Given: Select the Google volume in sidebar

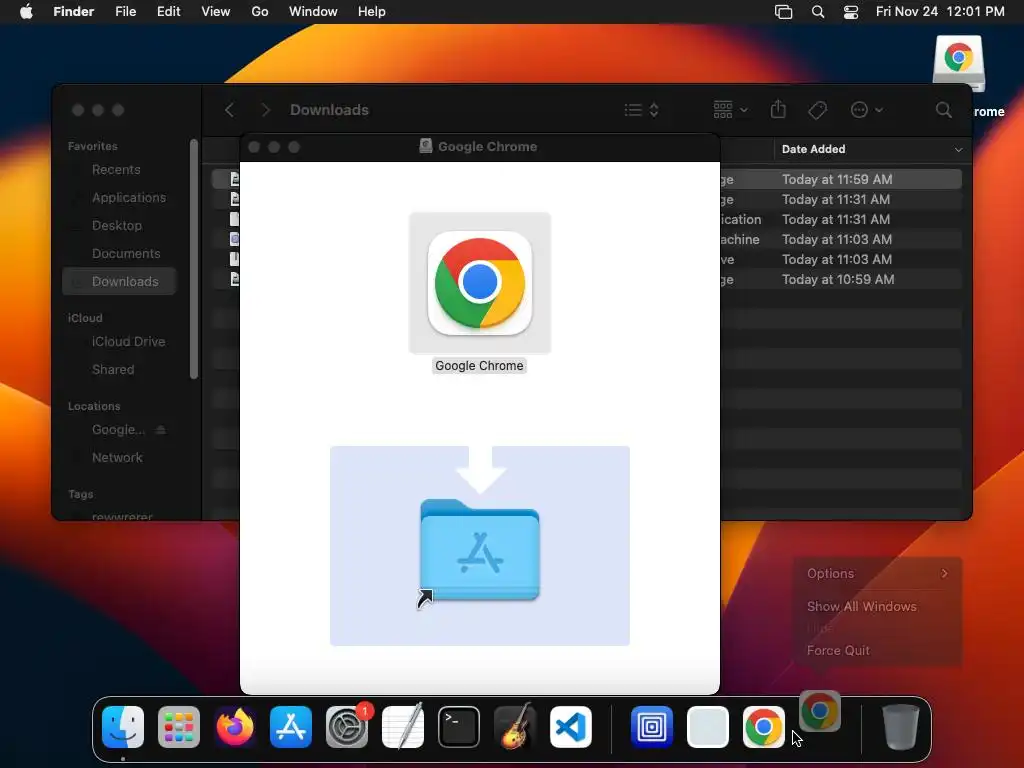Looking at the screenshot, I should 118,430.
